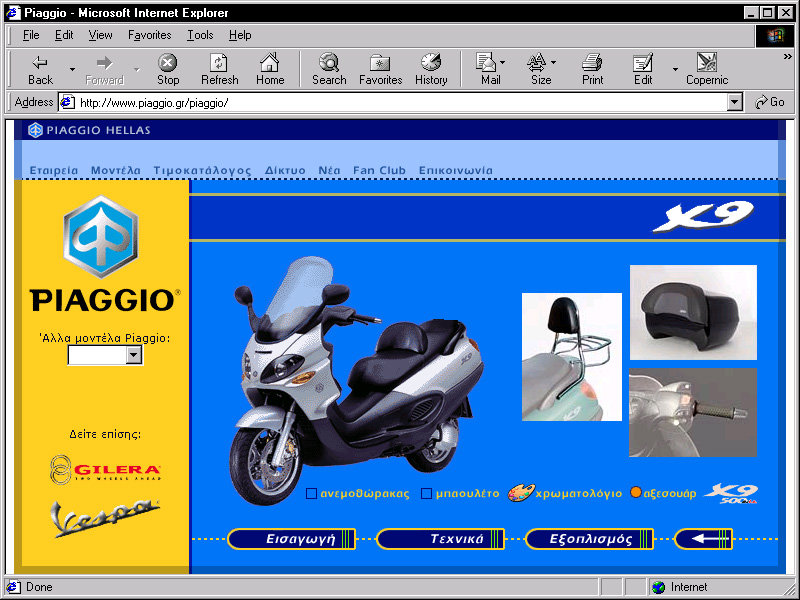
Task: Open the Edit menu
Action: (x=64, y=35)
